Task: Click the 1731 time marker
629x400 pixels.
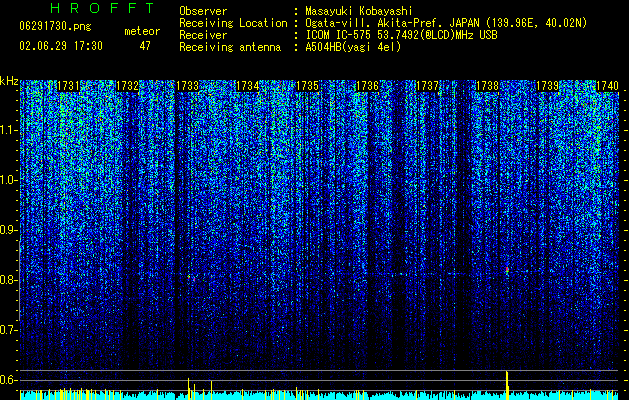Action: pos(68,86)
